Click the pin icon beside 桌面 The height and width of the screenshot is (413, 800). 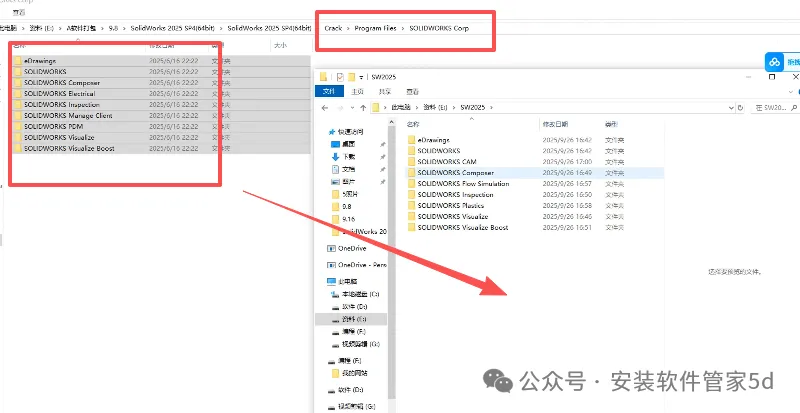pos(383,144)
